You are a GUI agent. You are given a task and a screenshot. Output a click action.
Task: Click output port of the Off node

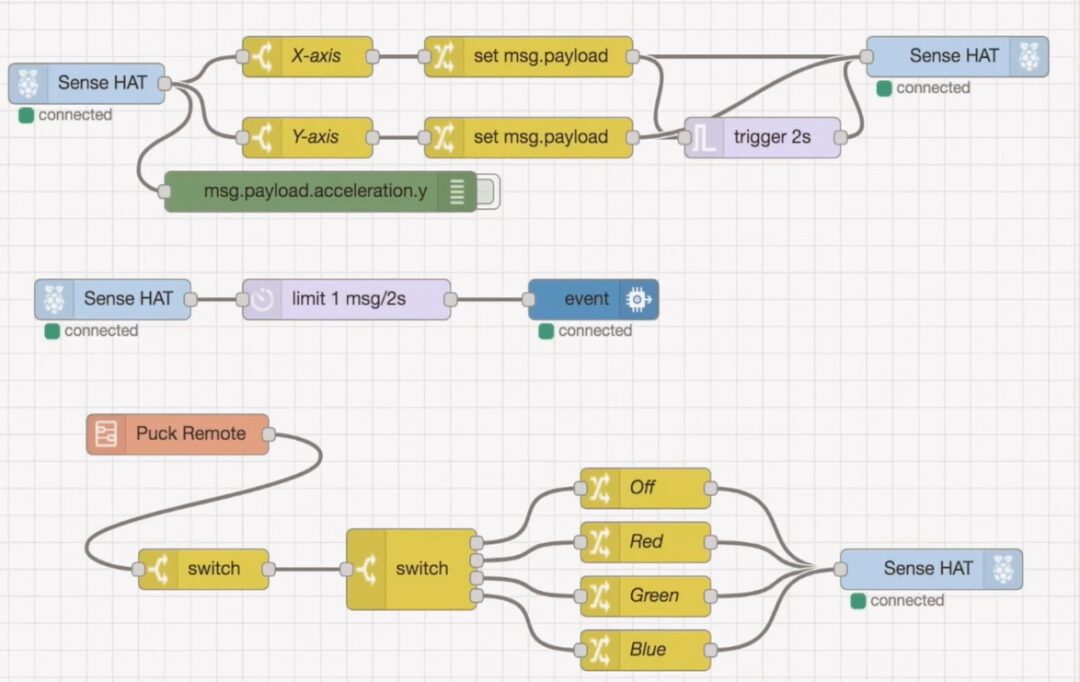pyautogui.click(x=710, y=488)
